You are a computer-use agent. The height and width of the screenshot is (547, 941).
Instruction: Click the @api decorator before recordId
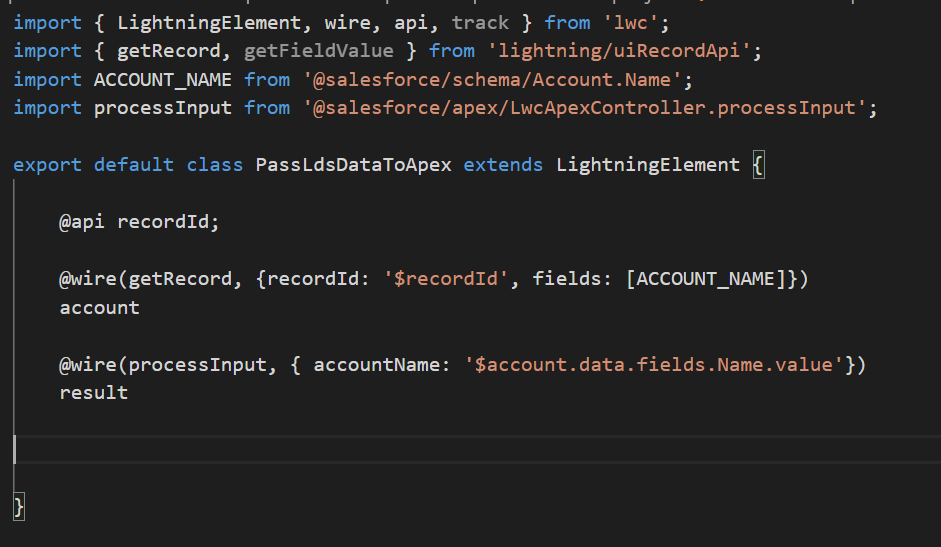tap(82, 222)
